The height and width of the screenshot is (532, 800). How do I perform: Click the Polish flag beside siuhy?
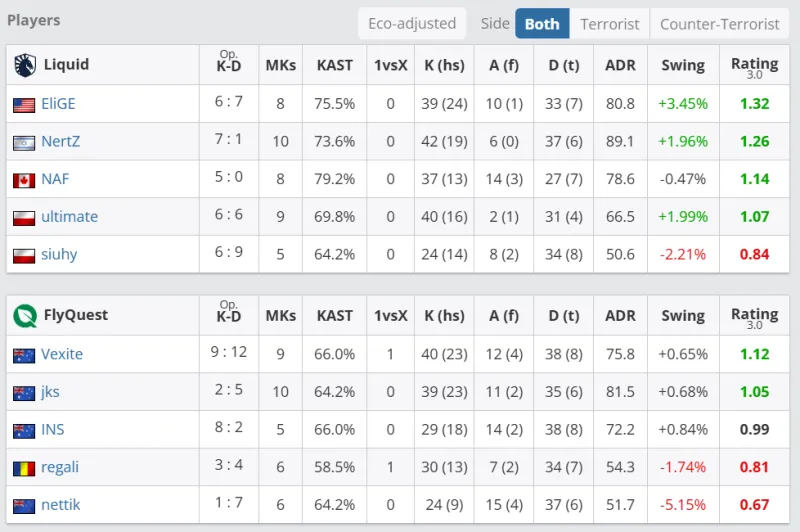(x=24, y=255)
